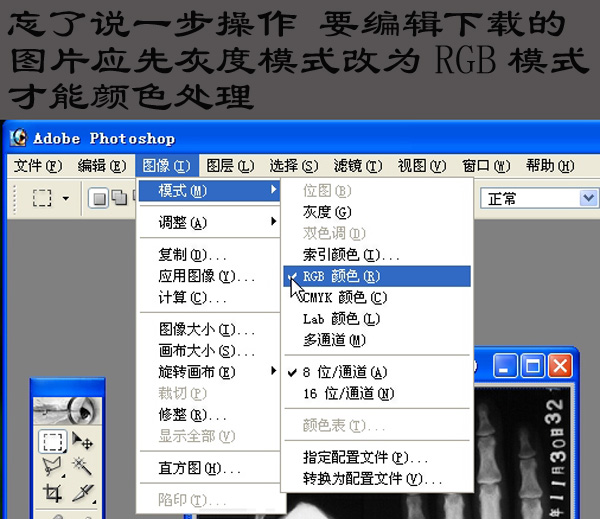Viewport: 600px width, 519px height.
Task: Open the 窗口(W) menu
Action: pyautogui.click(x=486, y=166)
